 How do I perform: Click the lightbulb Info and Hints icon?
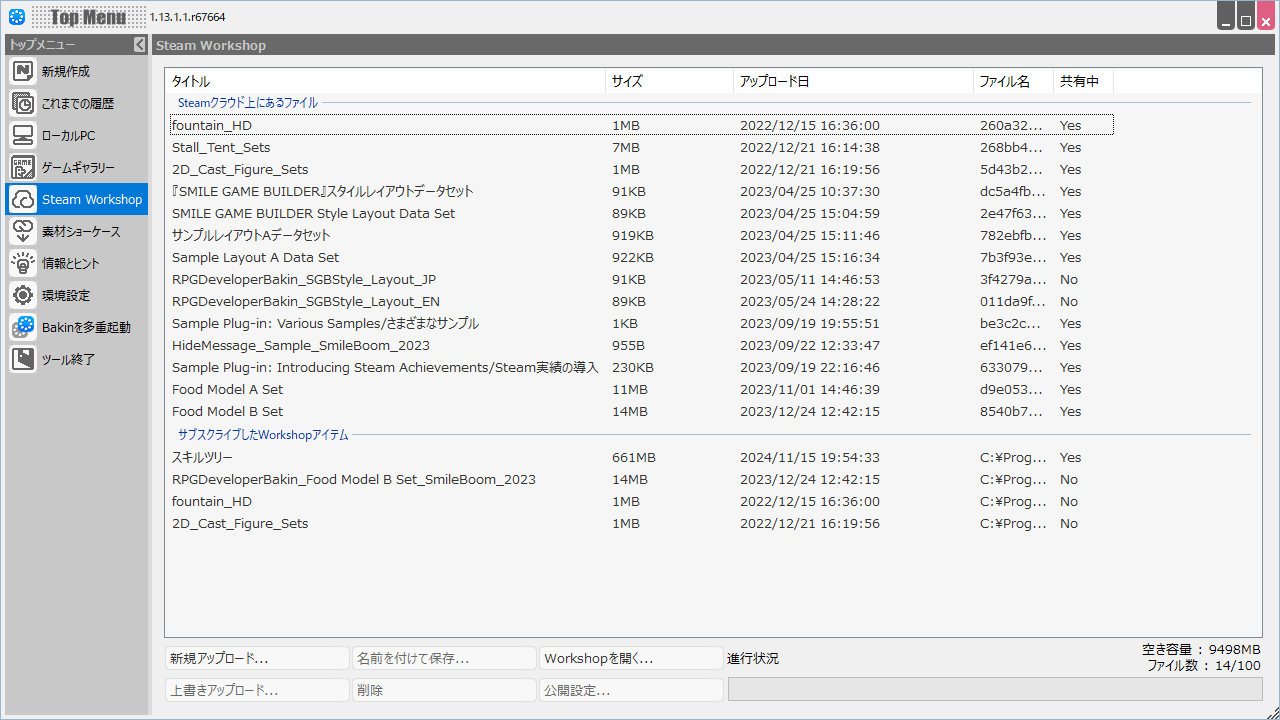[x=23, y=263]
